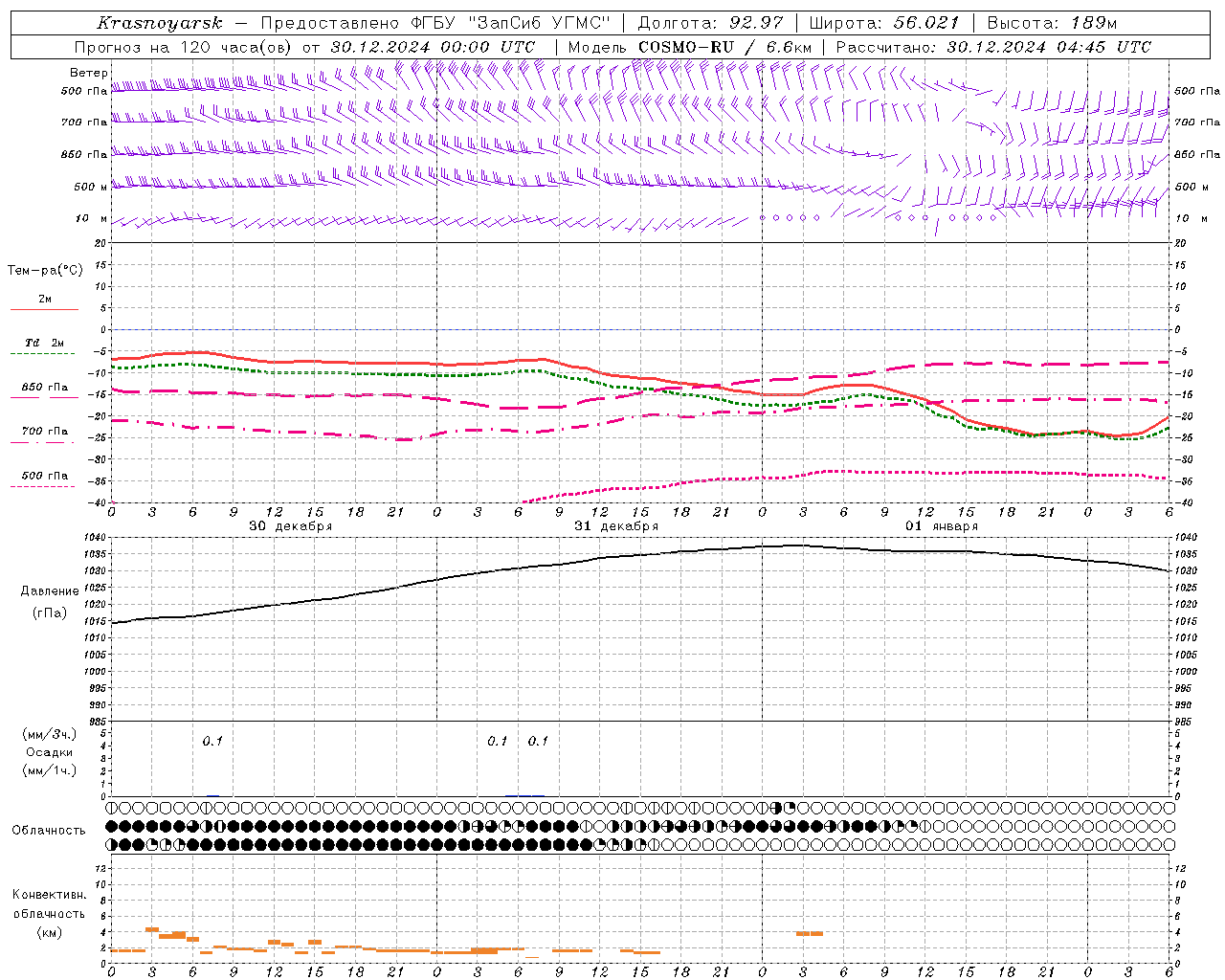Click the Облачность cloud cover label
Viewport: 1225px width, 980px height.
pyautogui.click(x=49, y=831)
